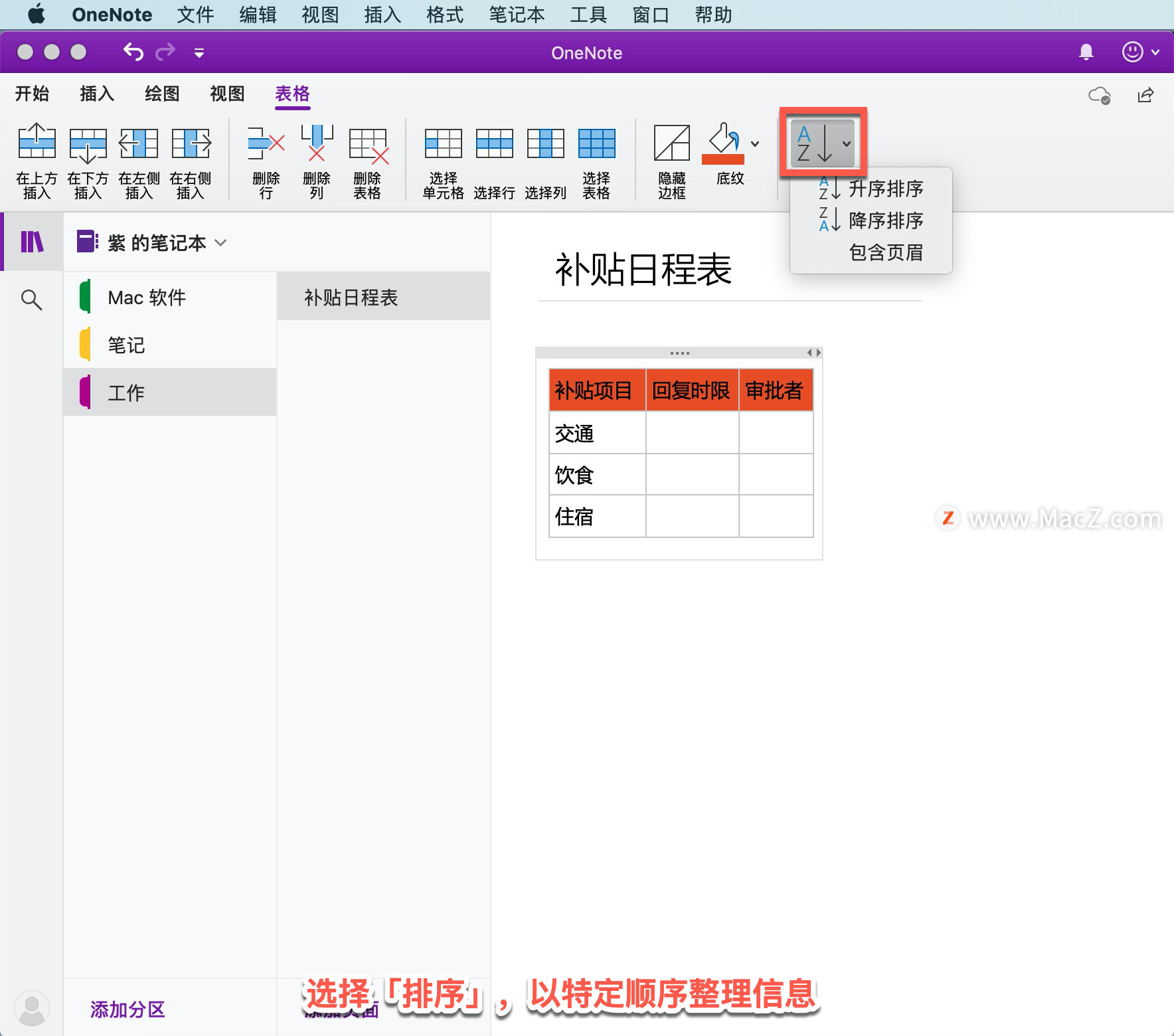Viewport: 1174px width, 1036px height.
Task: Toggle hidden table borders
Action: (x=672, y=161)
